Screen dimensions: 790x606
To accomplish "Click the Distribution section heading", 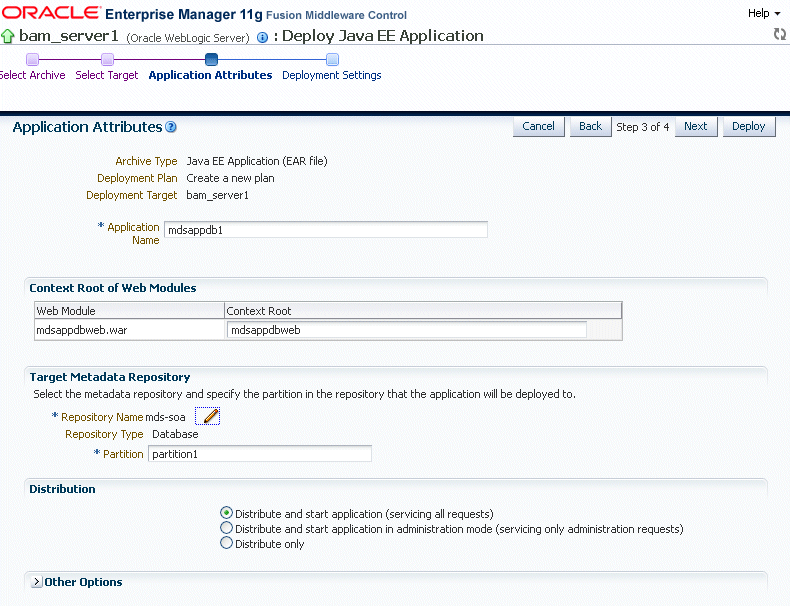I will 62,489.
